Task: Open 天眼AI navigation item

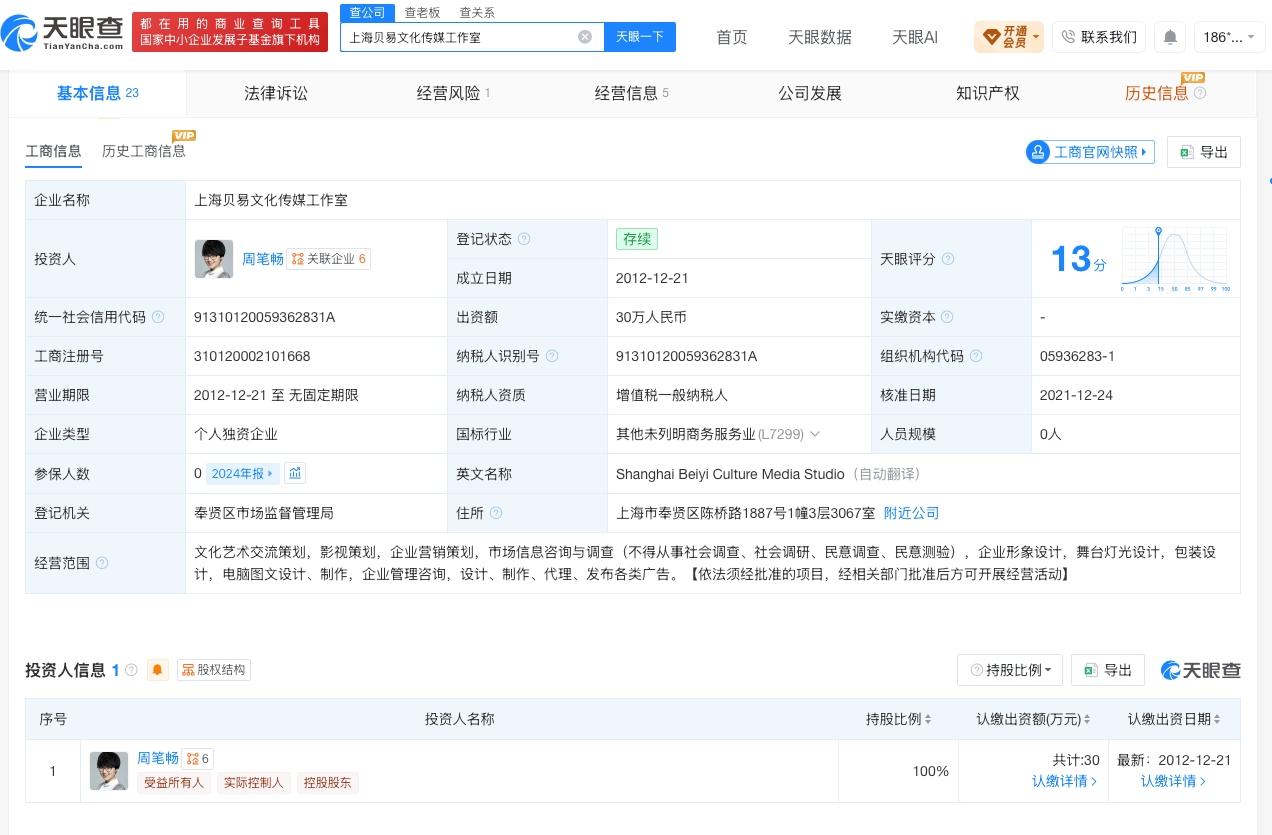Action: coord(915,37)
